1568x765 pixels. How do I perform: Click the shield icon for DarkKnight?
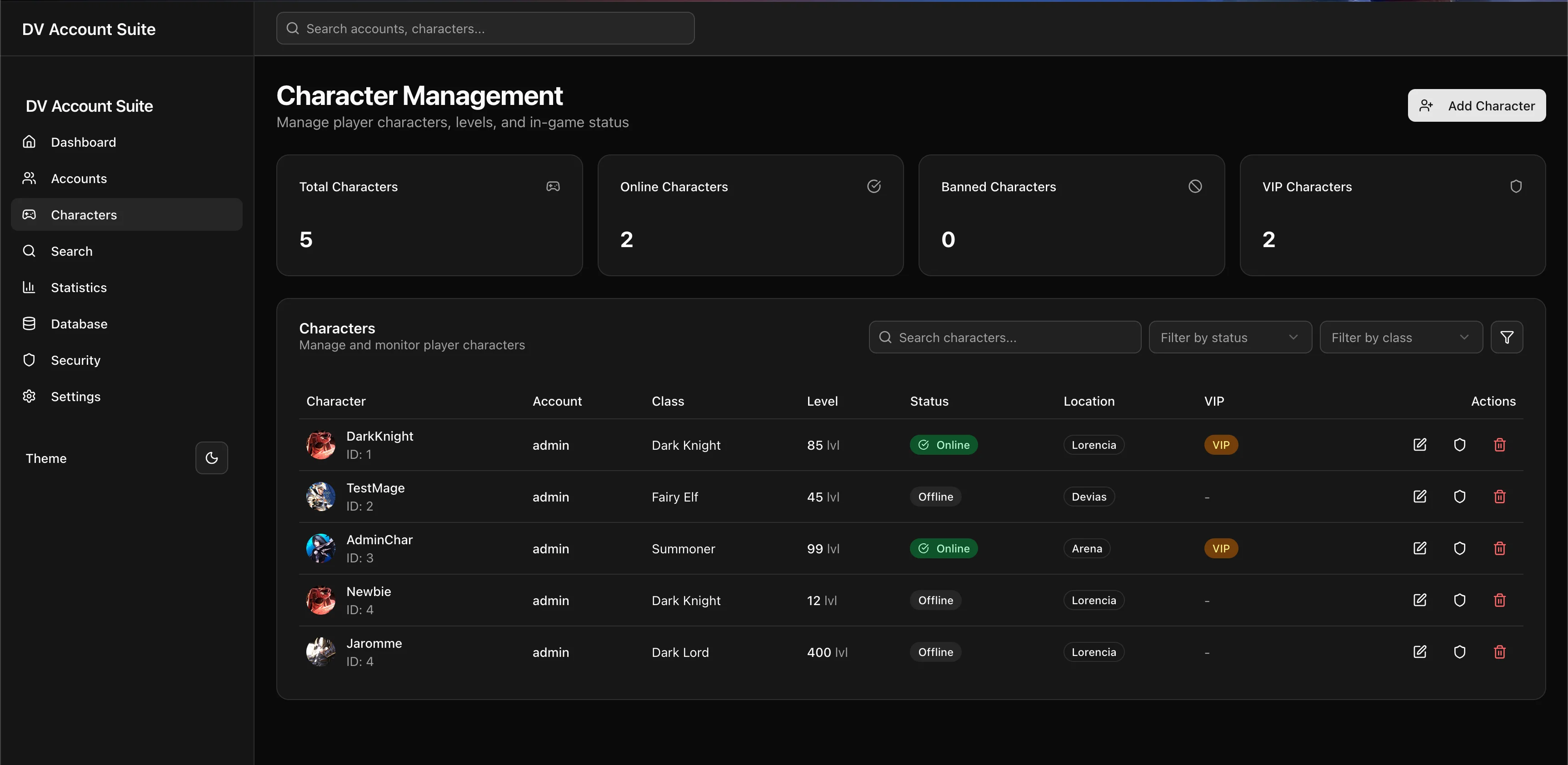[1459, 445]
